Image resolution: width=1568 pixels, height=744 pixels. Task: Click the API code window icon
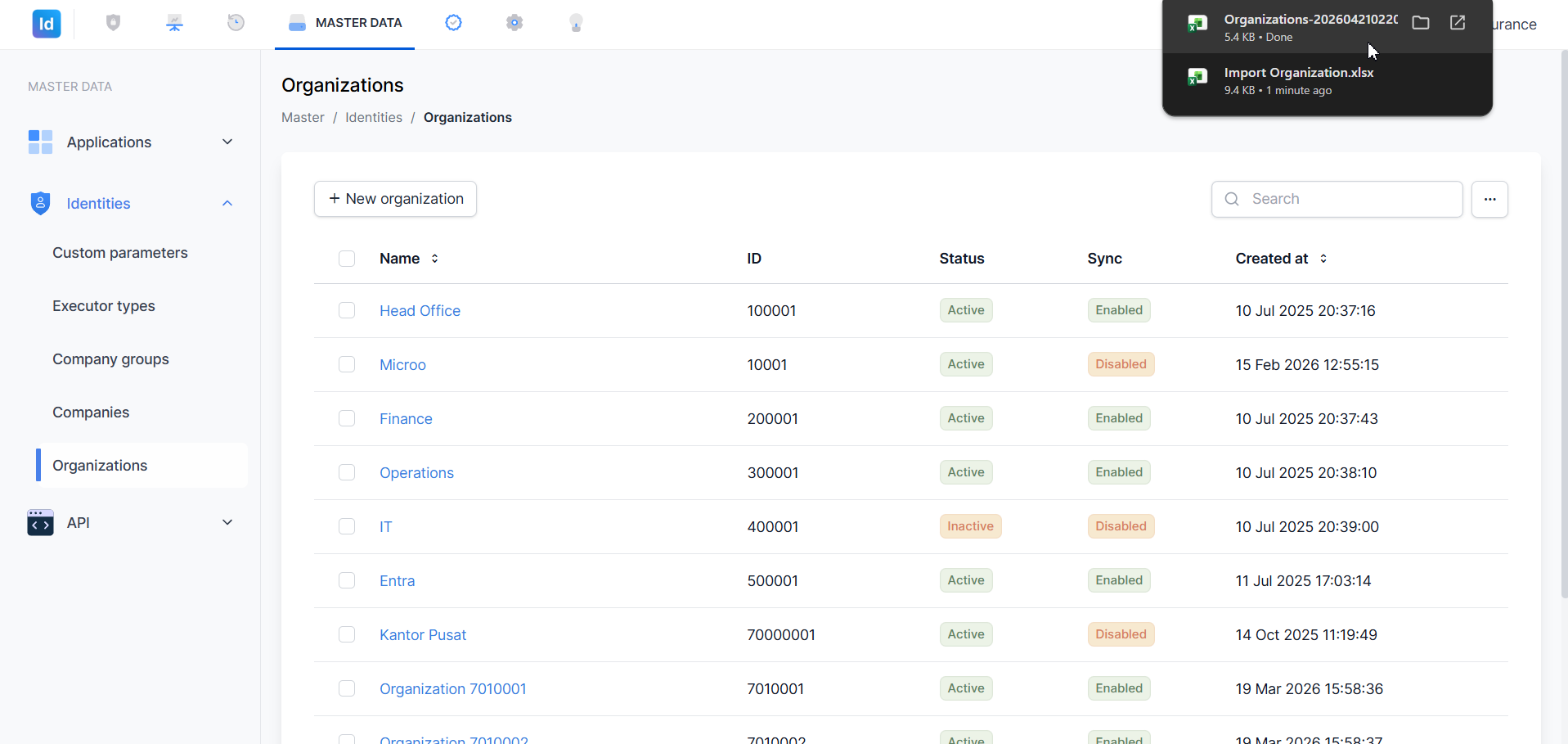[40, 522]
